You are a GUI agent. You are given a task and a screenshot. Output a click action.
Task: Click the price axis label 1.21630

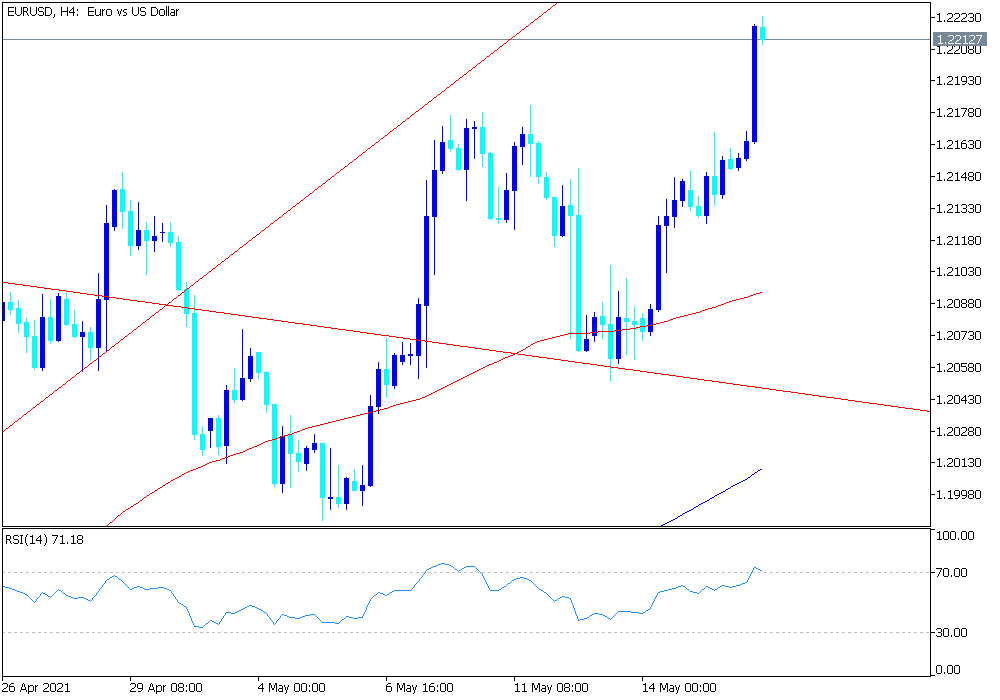(959, 145)
